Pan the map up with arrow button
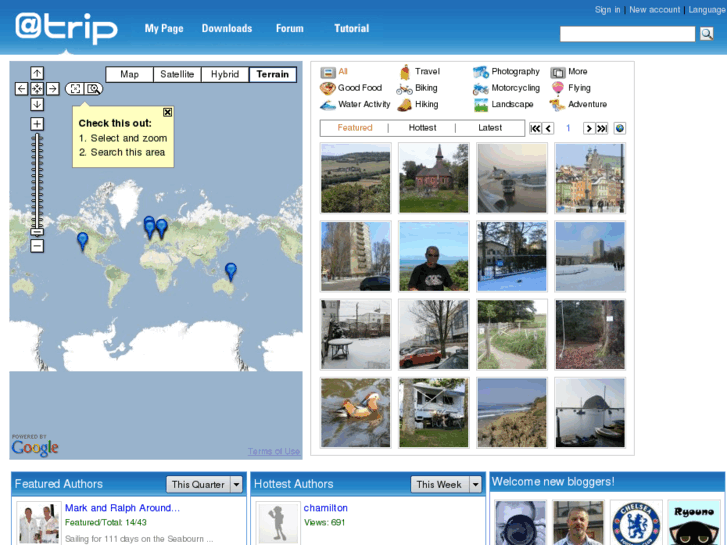The height and width of the screenshot is (545, 727). tap(37, 73)
